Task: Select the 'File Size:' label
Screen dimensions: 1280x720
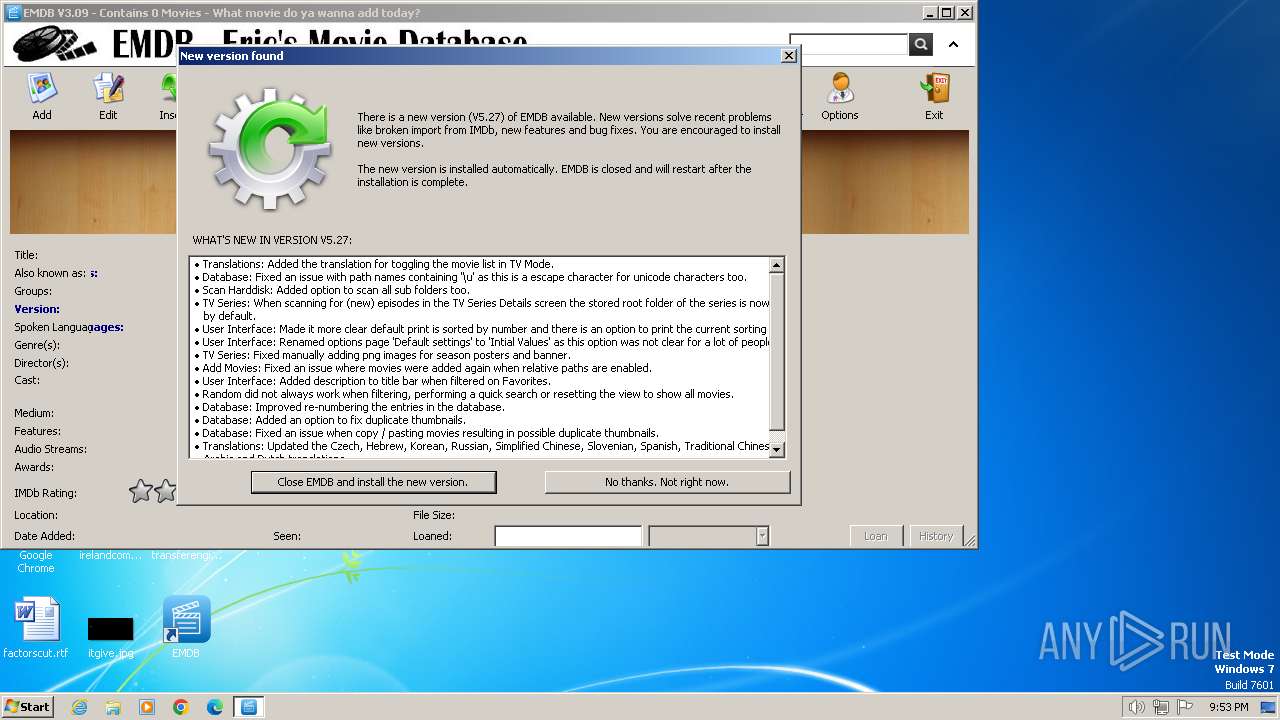Action: point(434,515)
